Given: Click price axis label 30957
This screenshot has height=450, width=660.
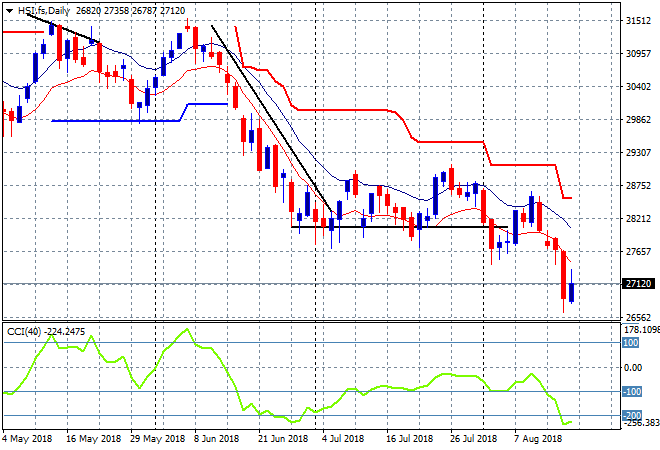Looking at the screenshot, I should [638, 53].
